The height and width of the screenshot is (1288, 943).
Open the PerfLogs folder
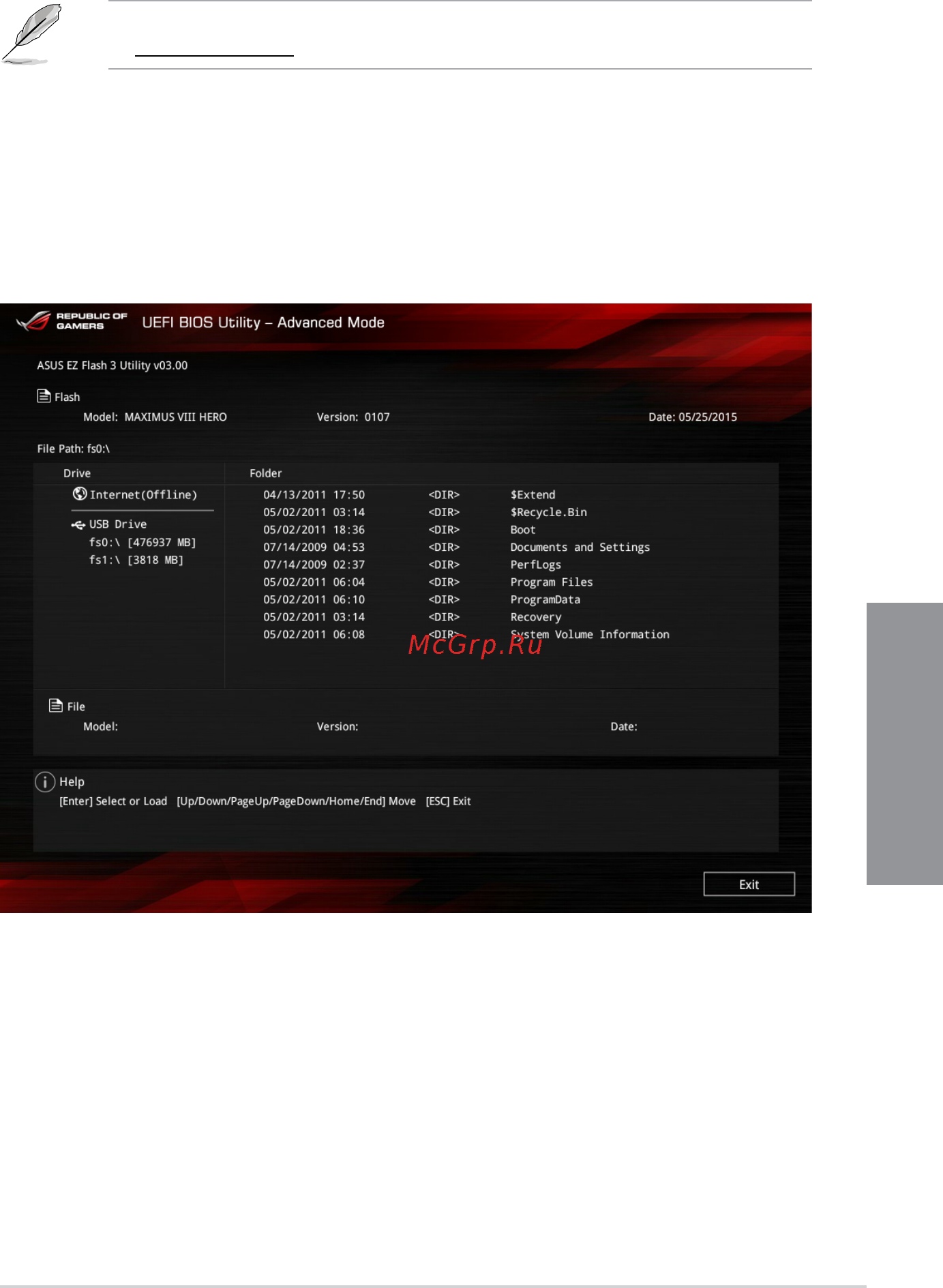(536, 565)
